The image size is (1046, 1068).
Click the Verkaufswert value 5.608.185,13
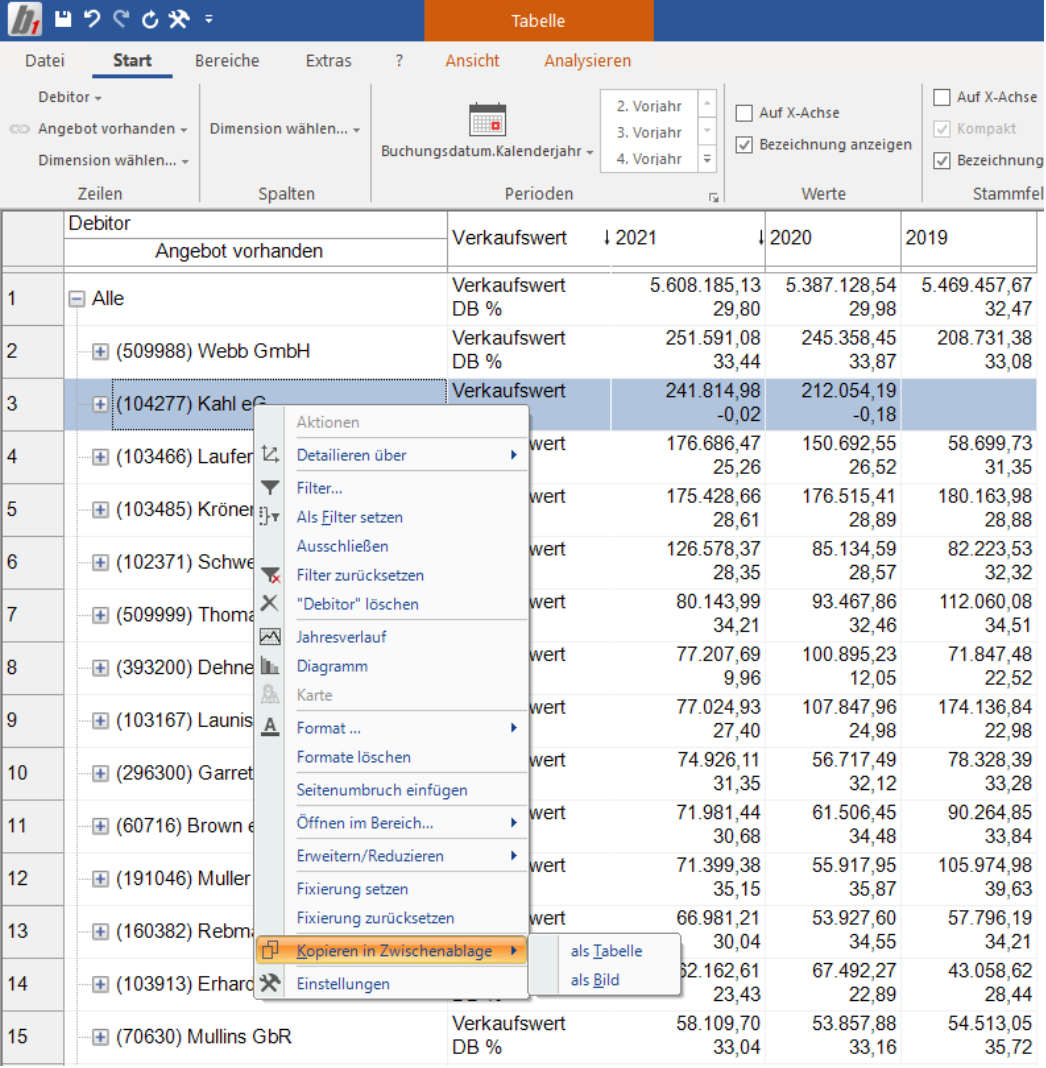click(705, 285)
